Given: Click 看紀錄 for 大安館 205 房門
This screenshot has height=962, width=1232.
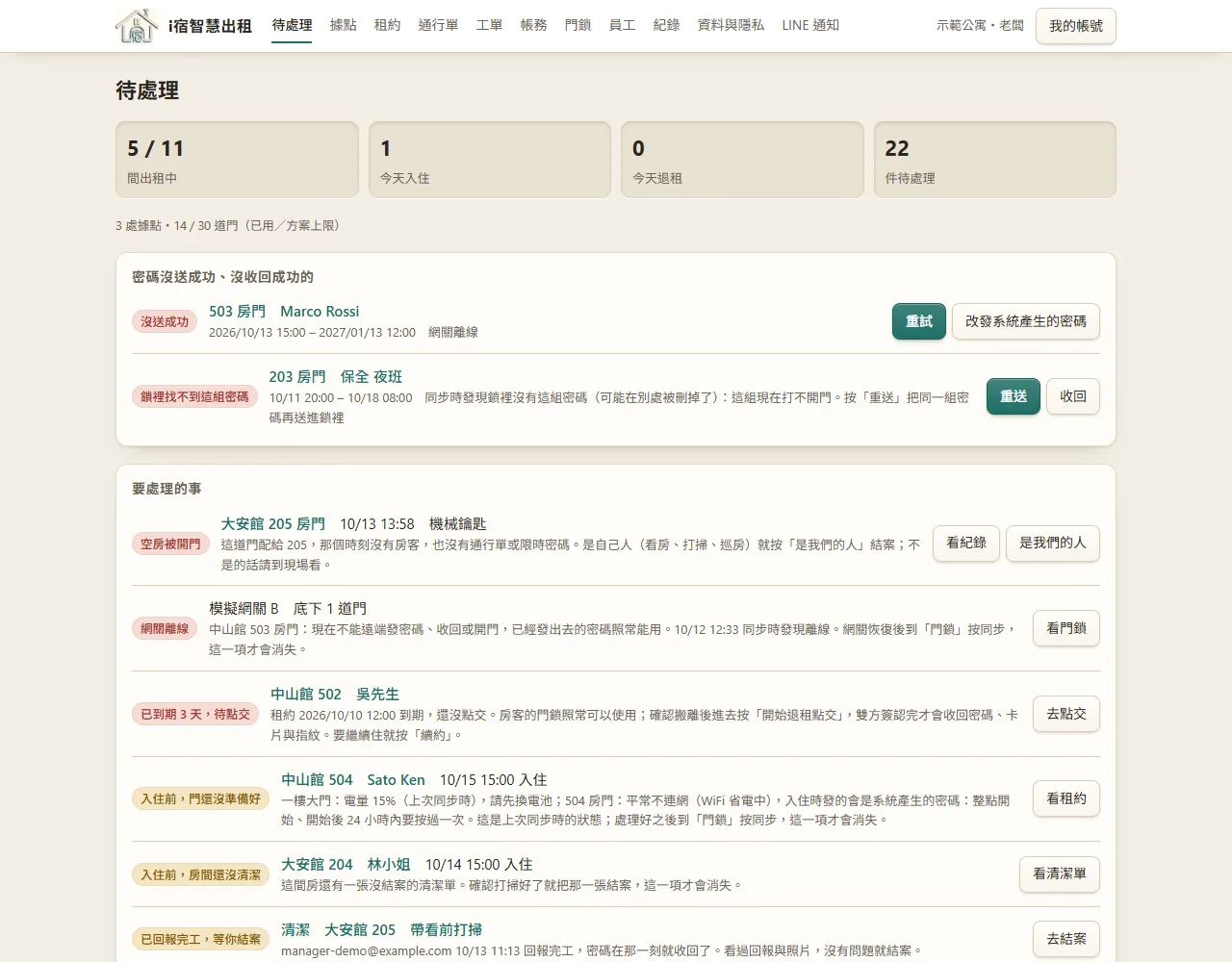Looking at the screenshot, I should pos(966,544).
